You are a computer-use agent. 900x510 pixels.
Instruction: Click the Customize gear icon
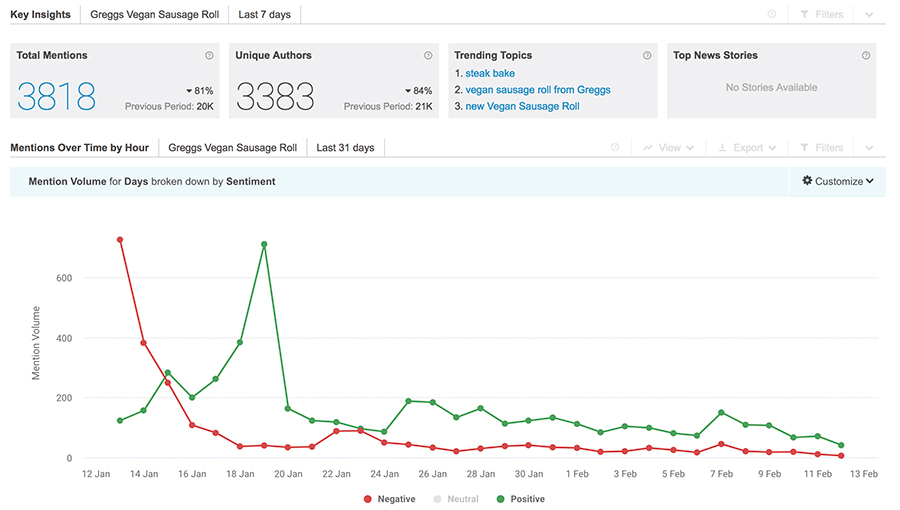click(x=808, y=181)
